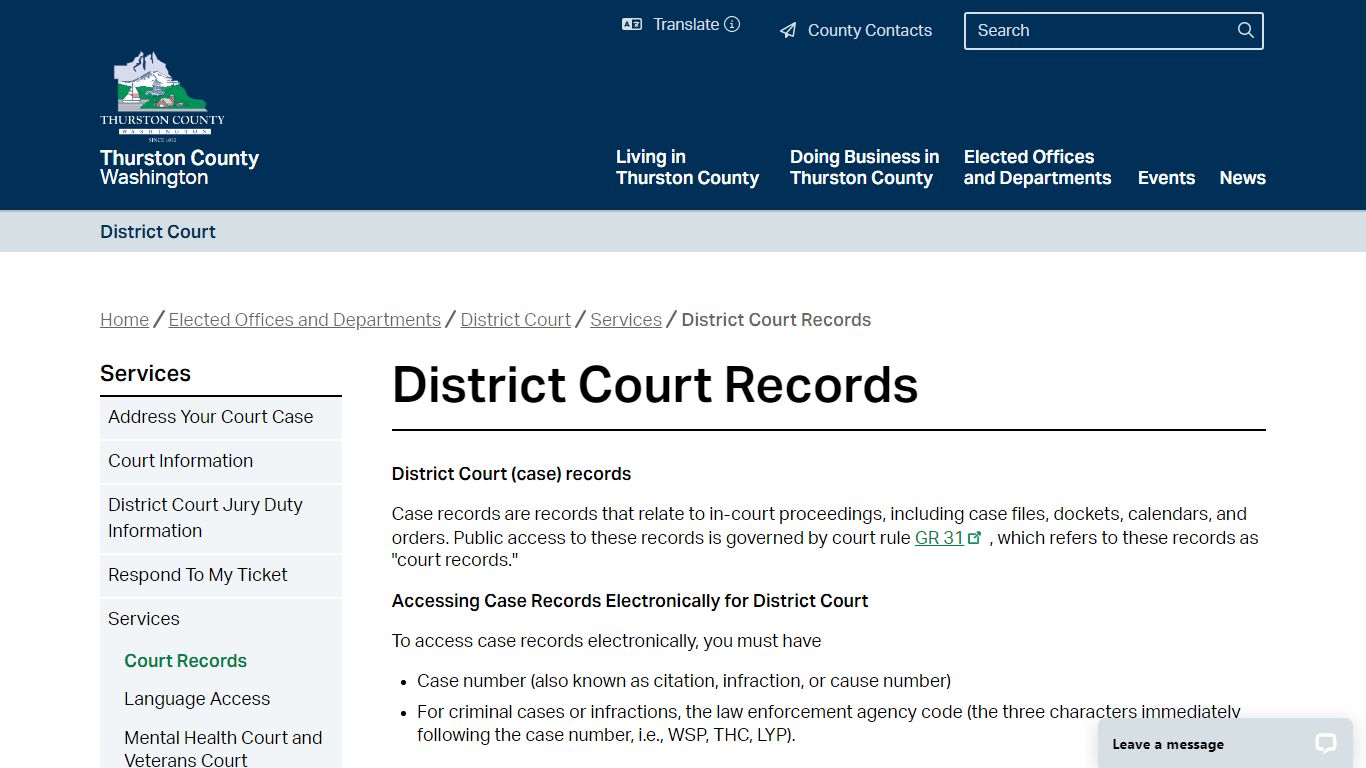
Task: Open the Translate info circle icon
Action: click(732, 24)
